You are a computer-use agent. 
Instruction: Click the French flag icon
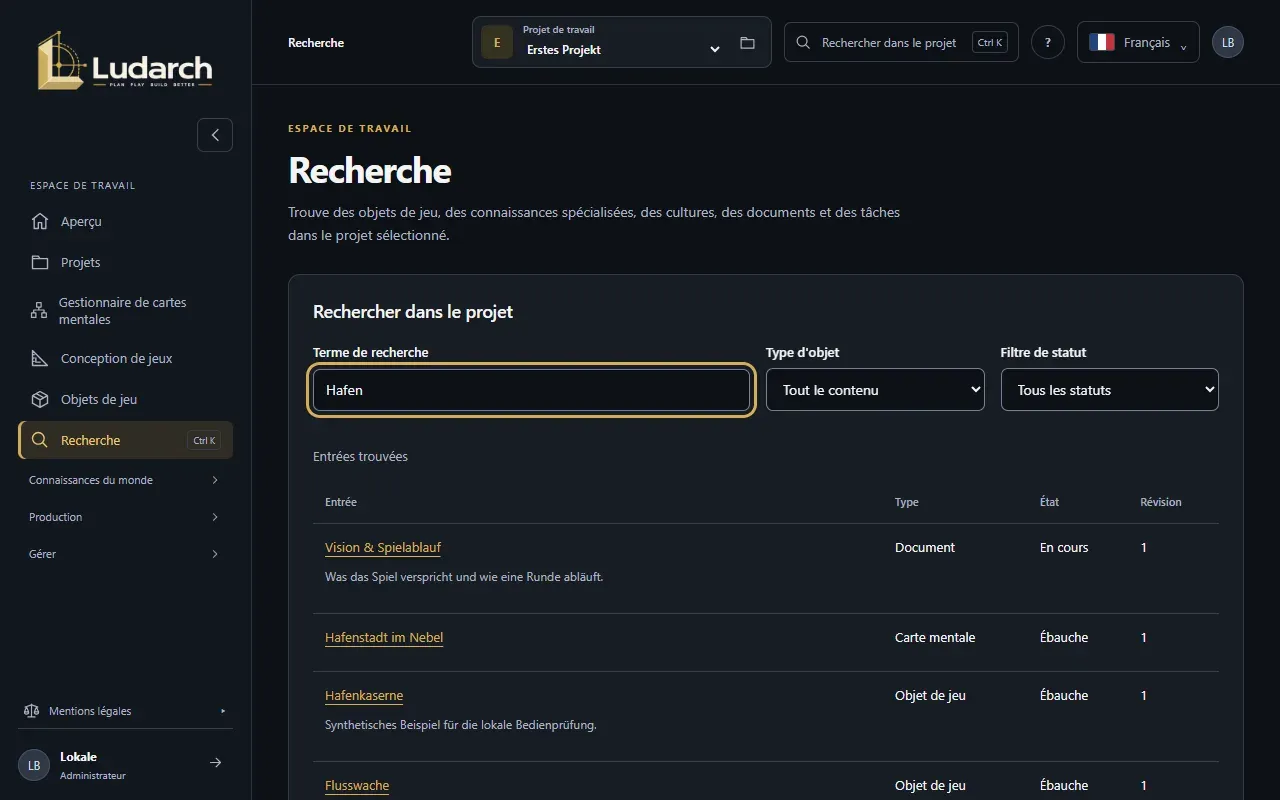[x=1102, y=43]
